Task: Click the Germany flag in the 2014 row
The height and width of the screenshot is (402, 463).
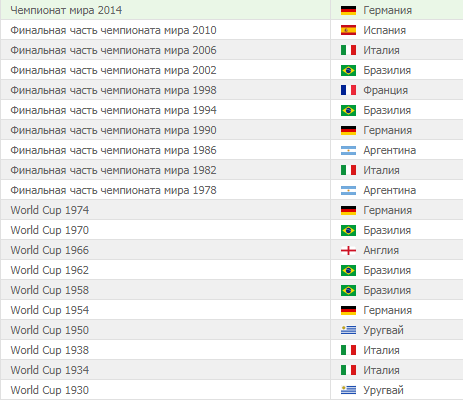Action: click(348, 10)
